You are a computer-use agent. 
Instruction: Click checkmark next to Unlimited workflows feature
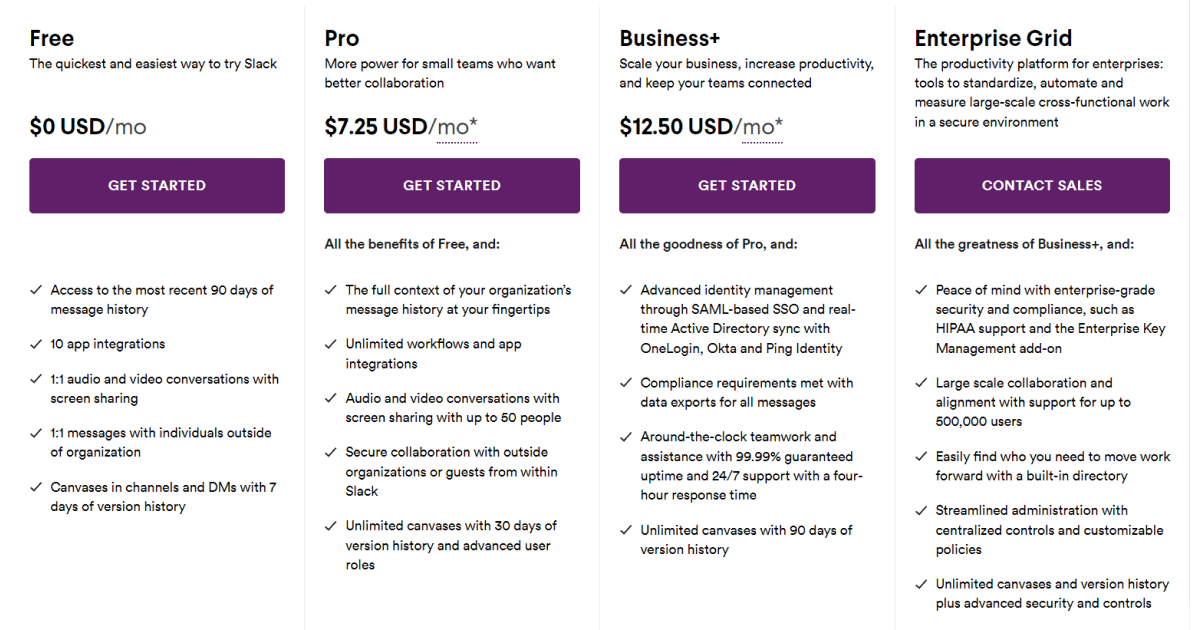331,344
